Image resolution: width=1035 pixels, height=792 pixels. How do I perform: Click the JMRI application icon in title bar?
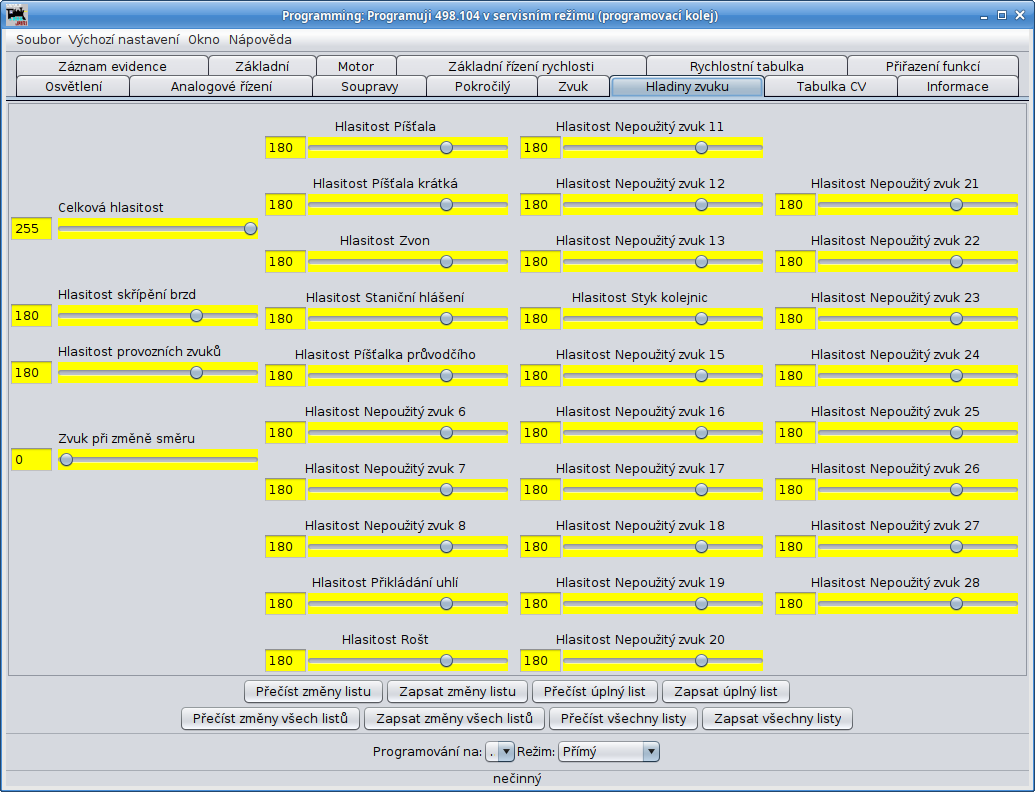click(x=17, y=16)
